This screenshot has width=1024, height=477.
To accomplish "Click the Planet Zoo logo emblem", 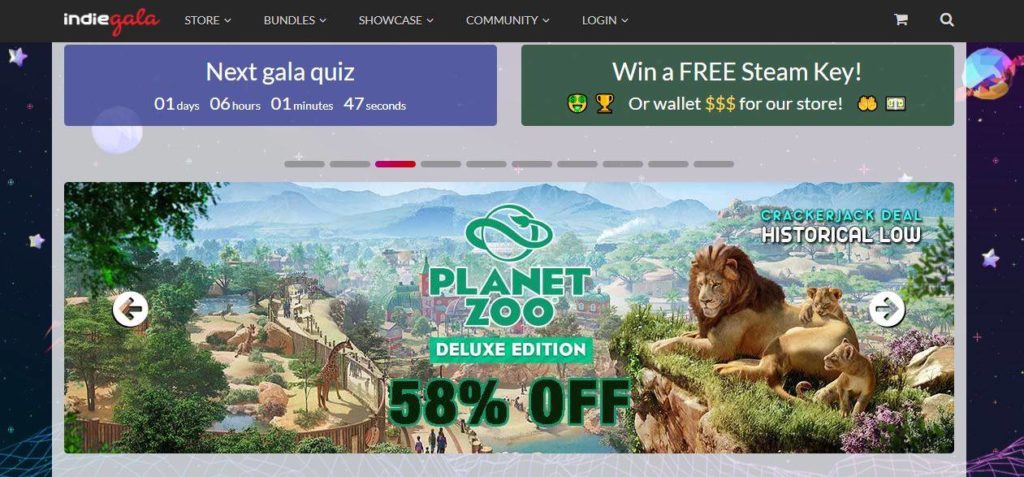I will point(509,232).
